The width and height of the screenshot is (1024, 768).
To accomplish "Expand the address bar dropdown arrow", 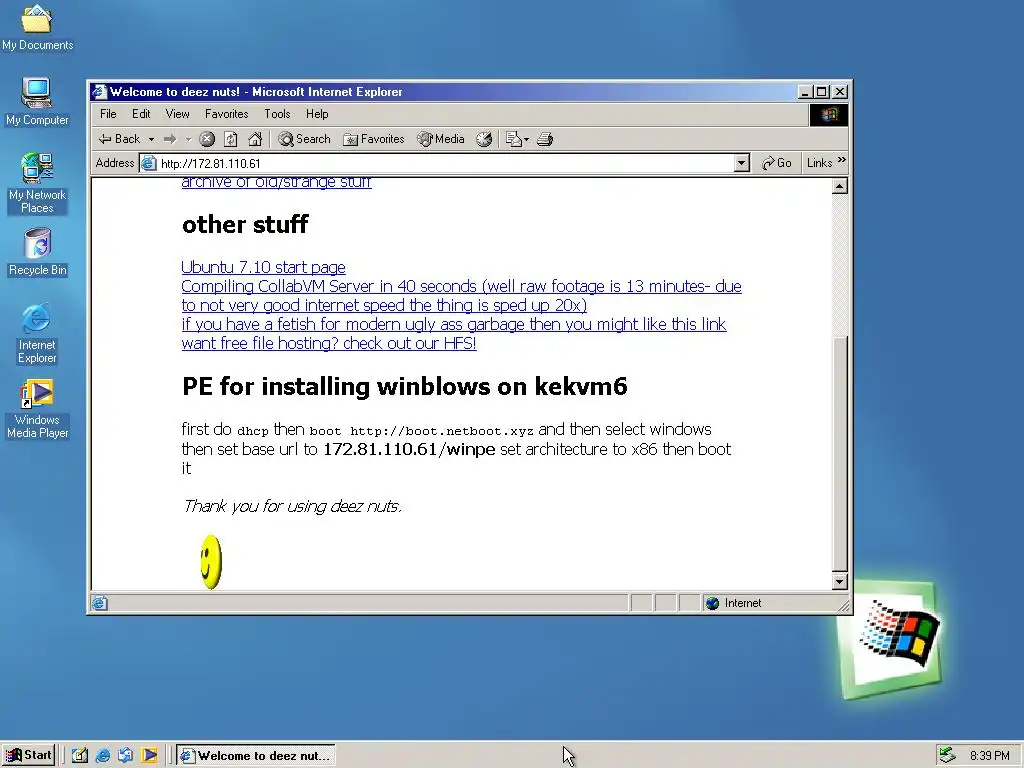I will click(x=741, y=163).
